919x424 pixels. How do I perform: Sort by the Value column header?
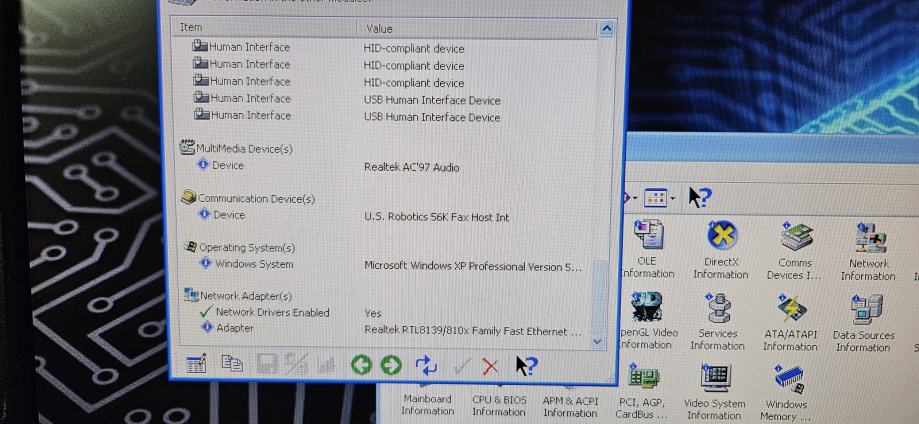[x=478, y=28]
